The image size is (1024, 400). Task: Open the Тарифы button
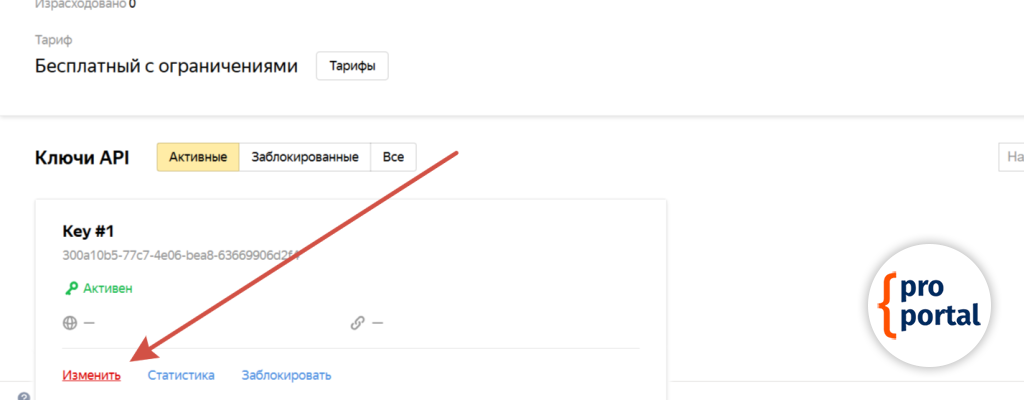(x=352, y=66)
